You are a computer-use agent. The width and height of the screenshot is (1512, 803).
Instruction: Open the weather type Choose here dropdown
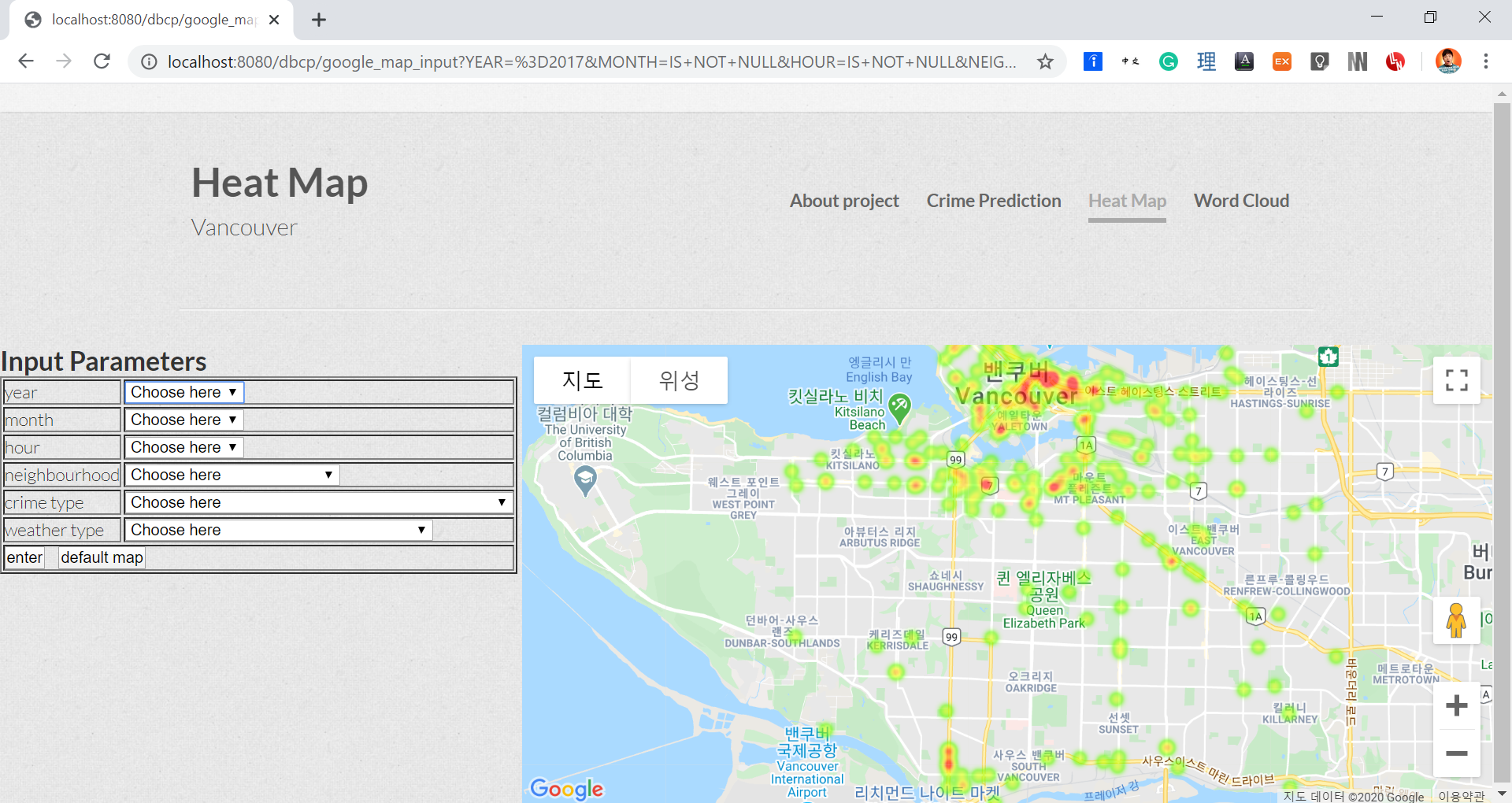[277, 529]
